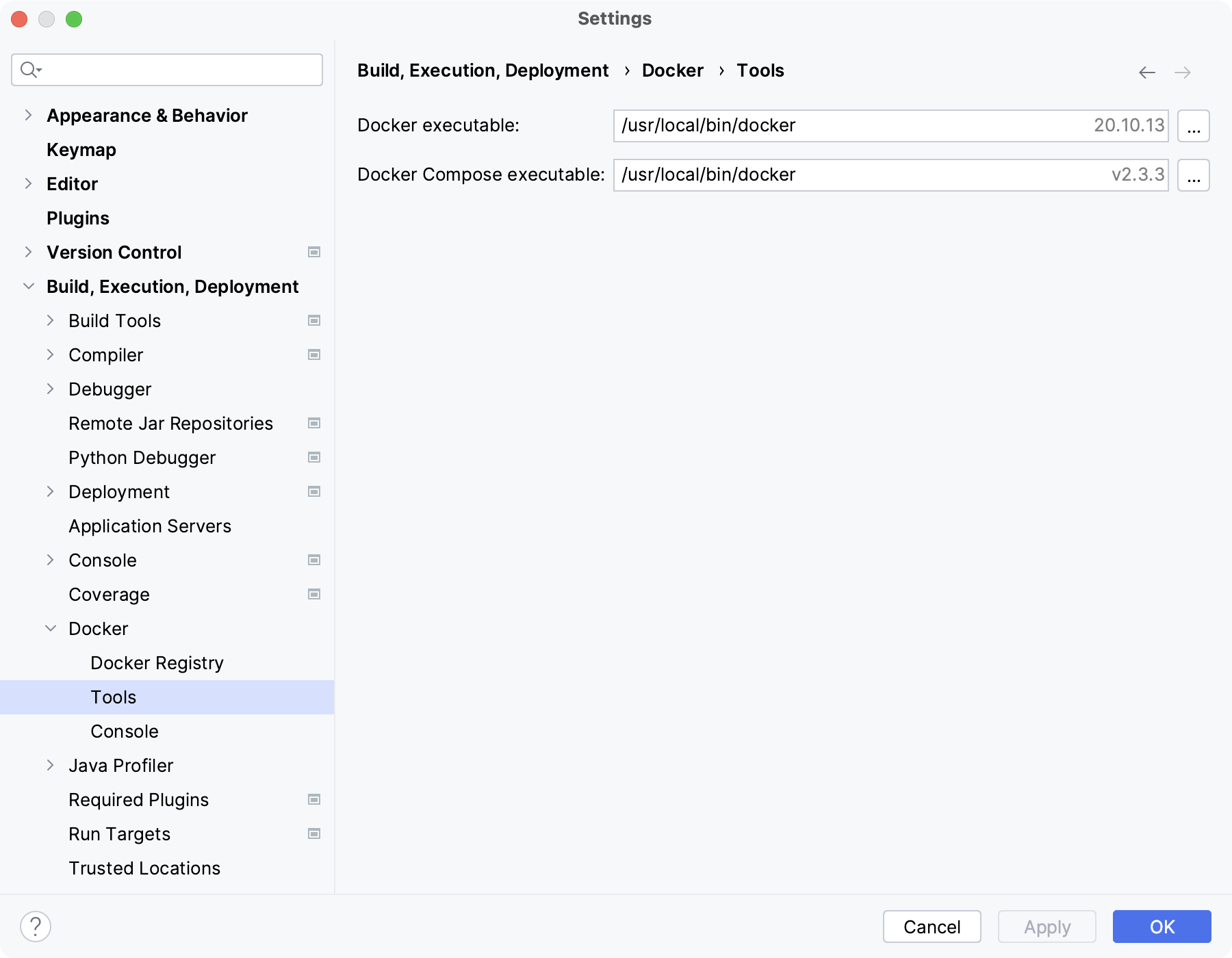Click the back navigation arrow
Image resolution: width=1232 pixels, height=958 pixels.
(1146, 72)
